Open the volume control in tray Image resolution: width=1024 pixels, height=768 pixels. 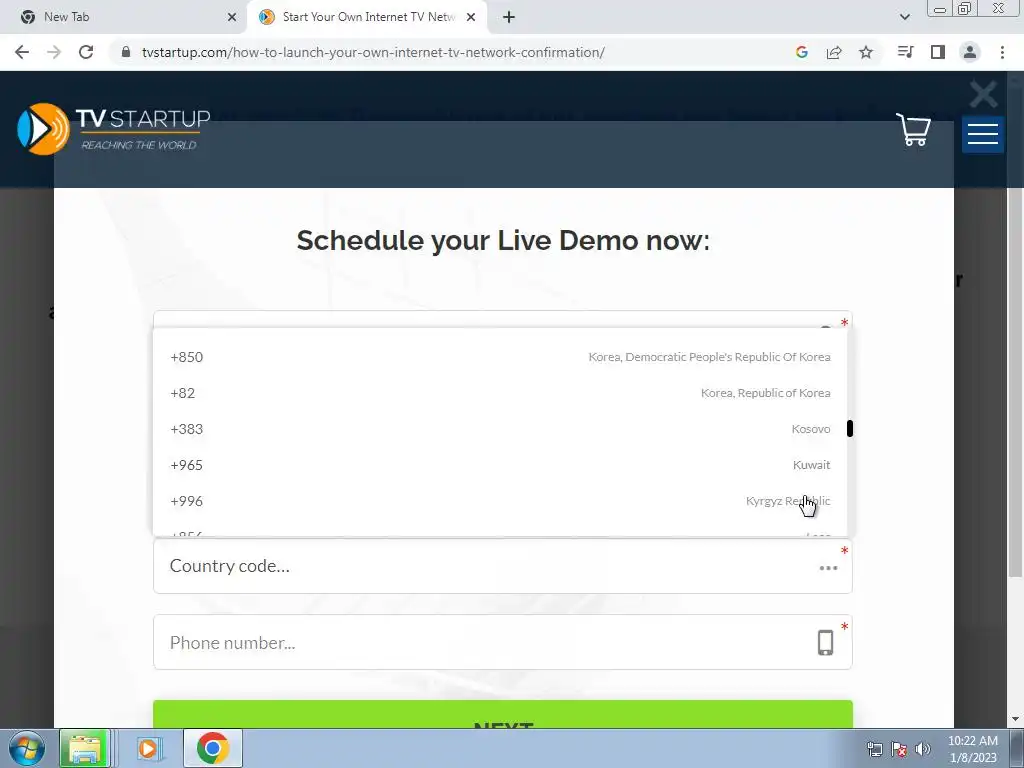click(x=923, y=749)
